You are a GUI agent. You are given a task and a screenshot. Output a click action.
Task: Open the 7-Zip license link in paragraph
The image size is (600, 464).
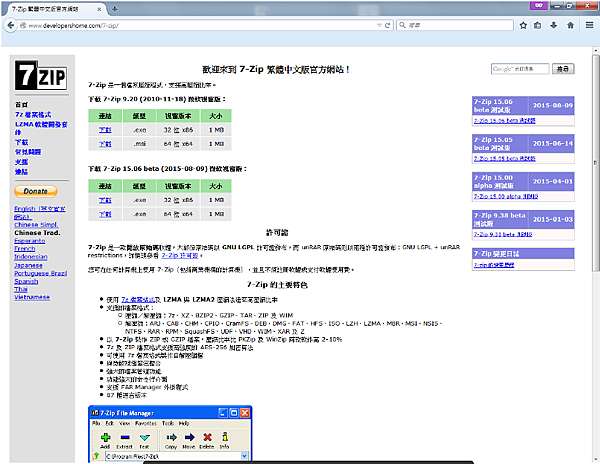[179, 255]
